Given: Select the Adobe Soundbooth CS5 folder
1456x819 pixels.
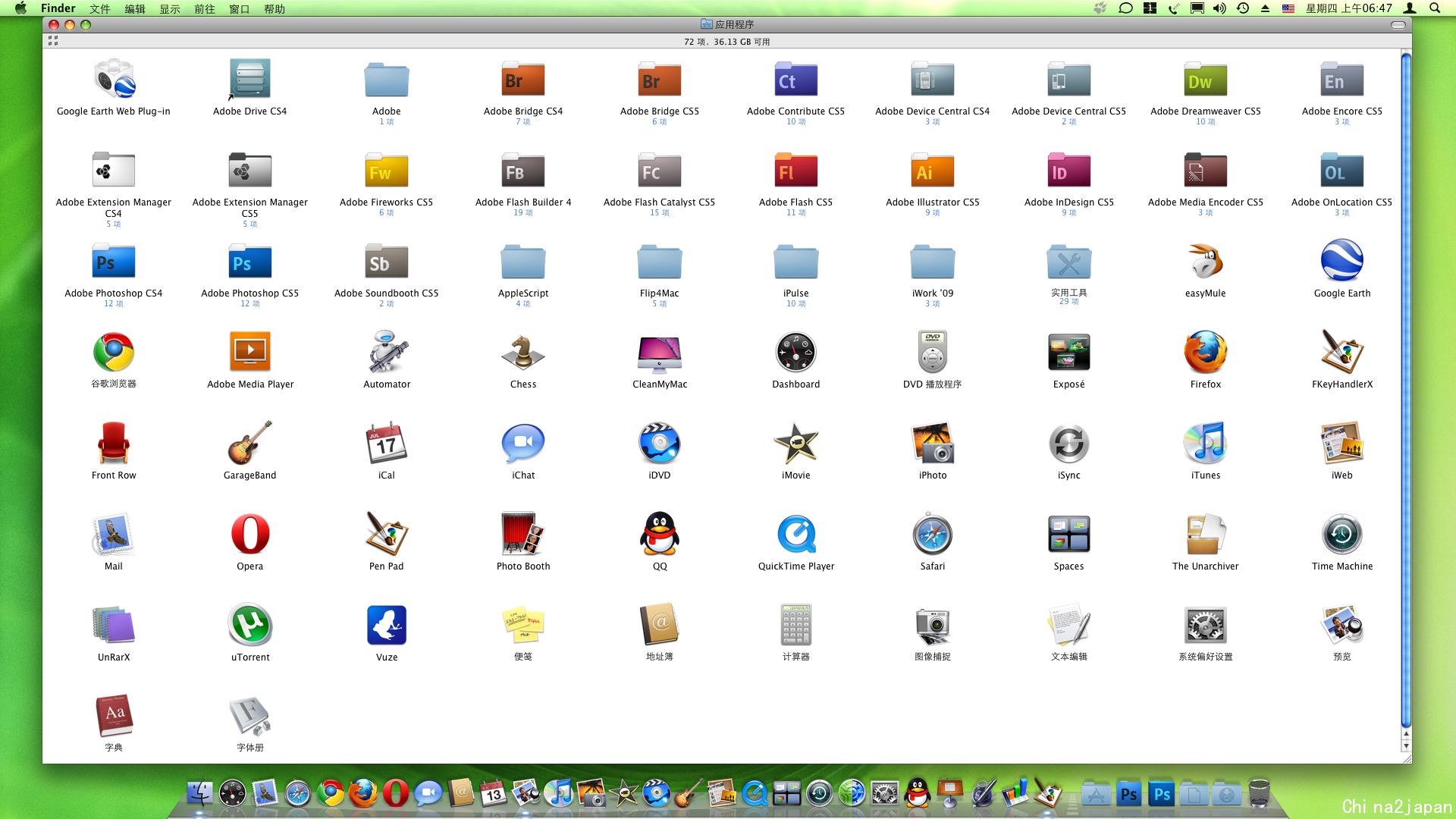Looking at the screenshot, I should 387,261.
